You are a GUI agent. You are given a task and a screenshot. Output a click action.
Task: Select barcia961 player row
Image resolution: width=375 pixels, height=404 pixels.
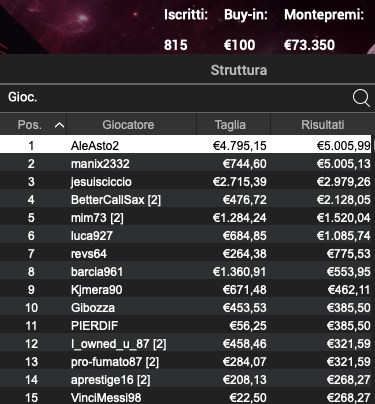185,272
